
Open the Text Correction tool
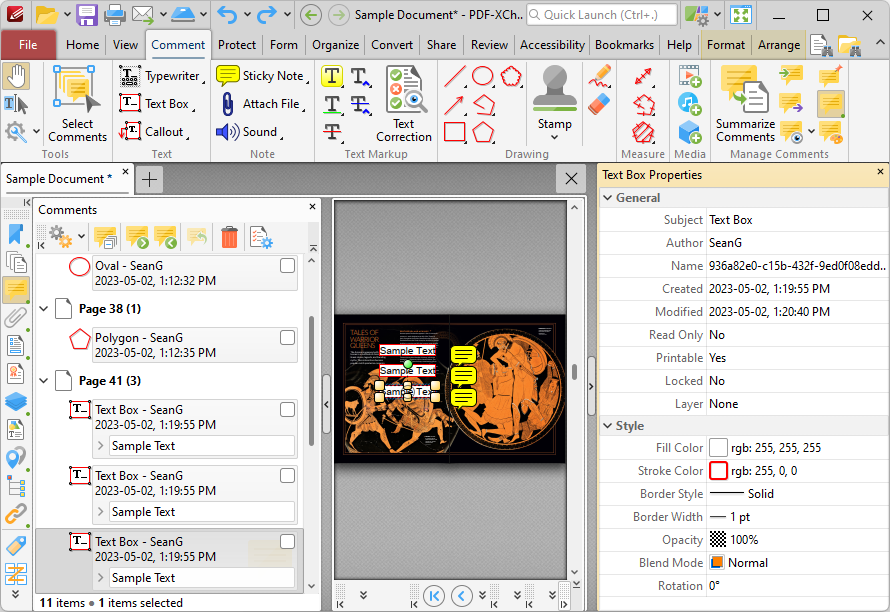point(404,103)
